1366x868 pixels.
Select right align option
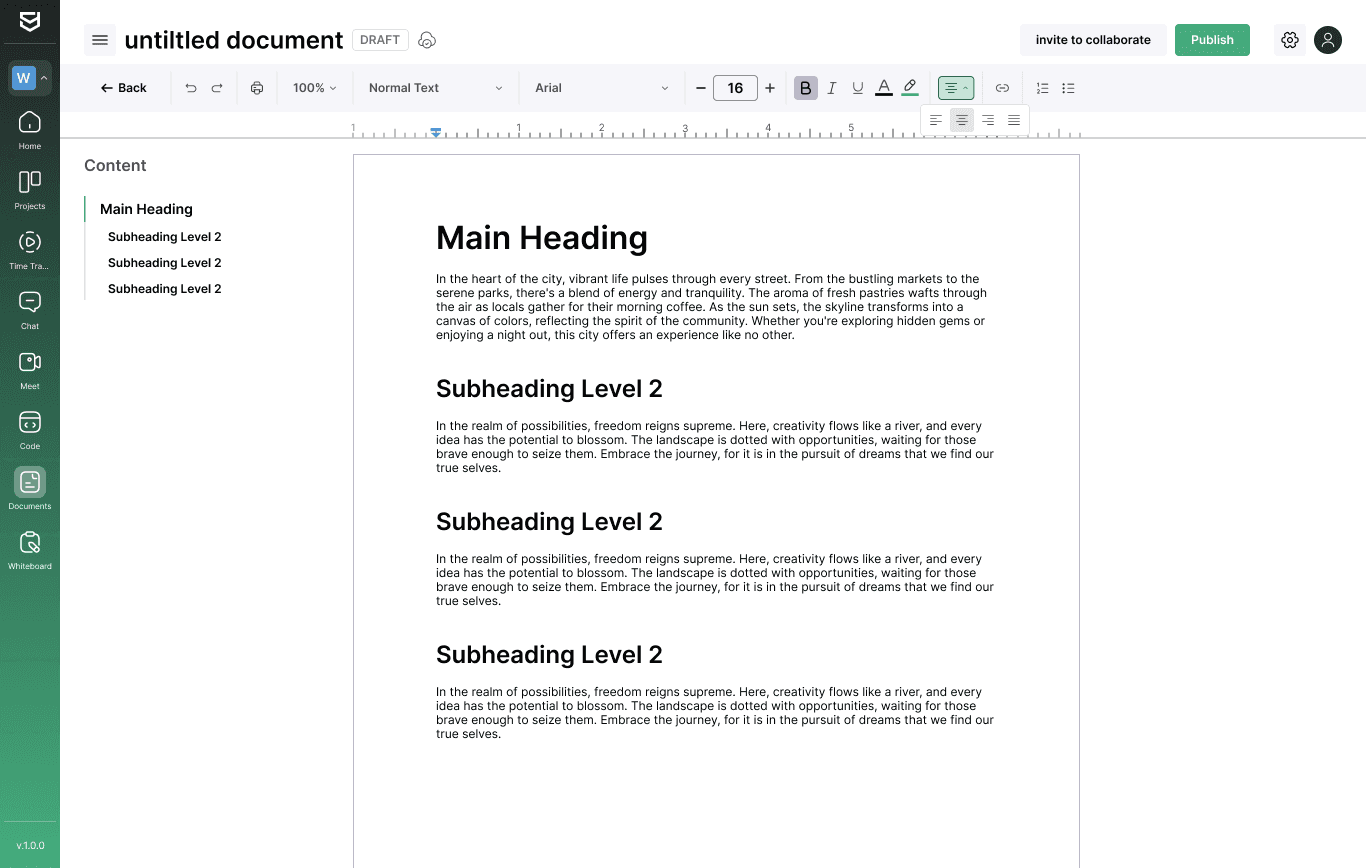pyautogui.click(x=988, y=120)
